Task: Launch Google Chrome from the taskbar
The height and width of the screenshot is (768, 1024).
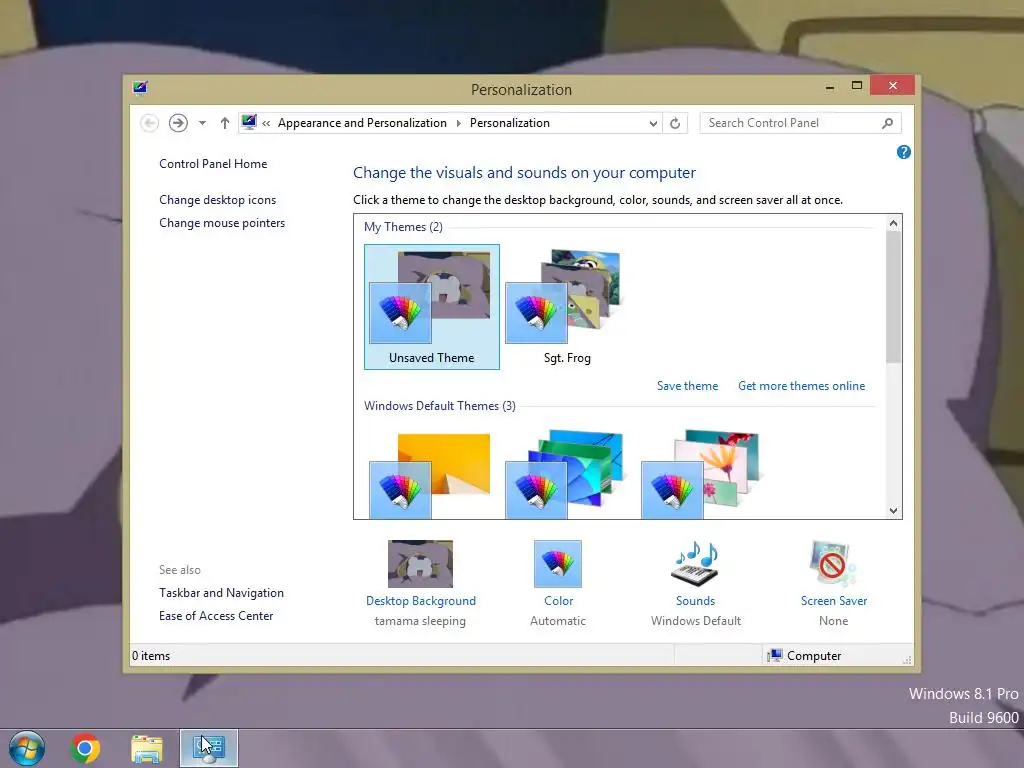Action: point(85,748)
